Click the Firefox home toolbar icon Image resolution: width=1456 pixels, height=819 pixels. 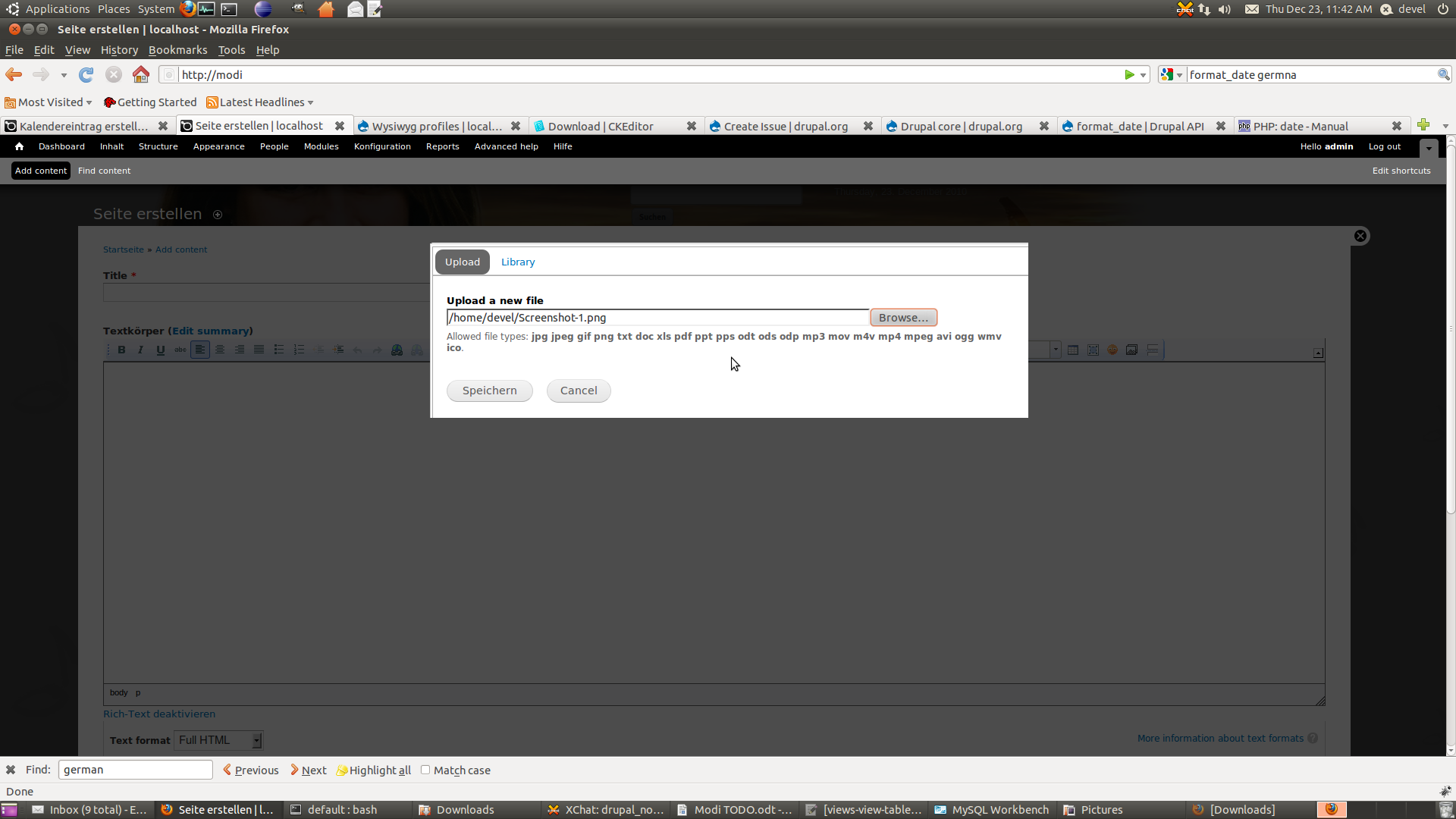pyautogui.click(x=140, y=74)
